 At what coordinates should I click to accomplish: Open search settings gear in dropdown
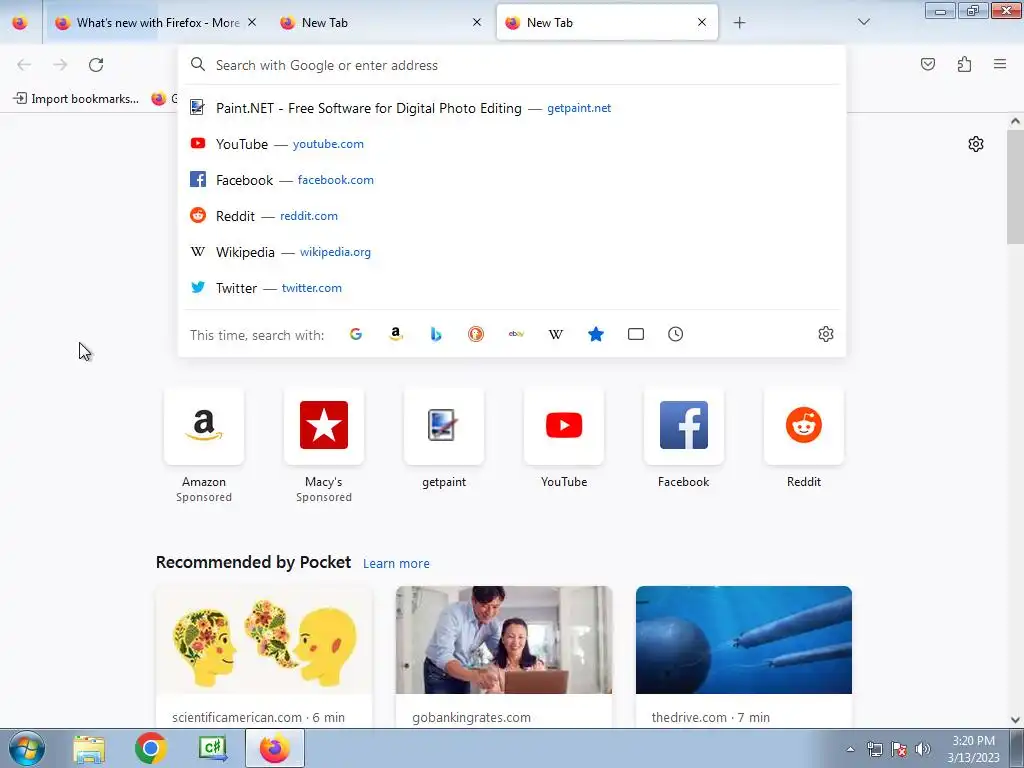(x=825, y=334)
